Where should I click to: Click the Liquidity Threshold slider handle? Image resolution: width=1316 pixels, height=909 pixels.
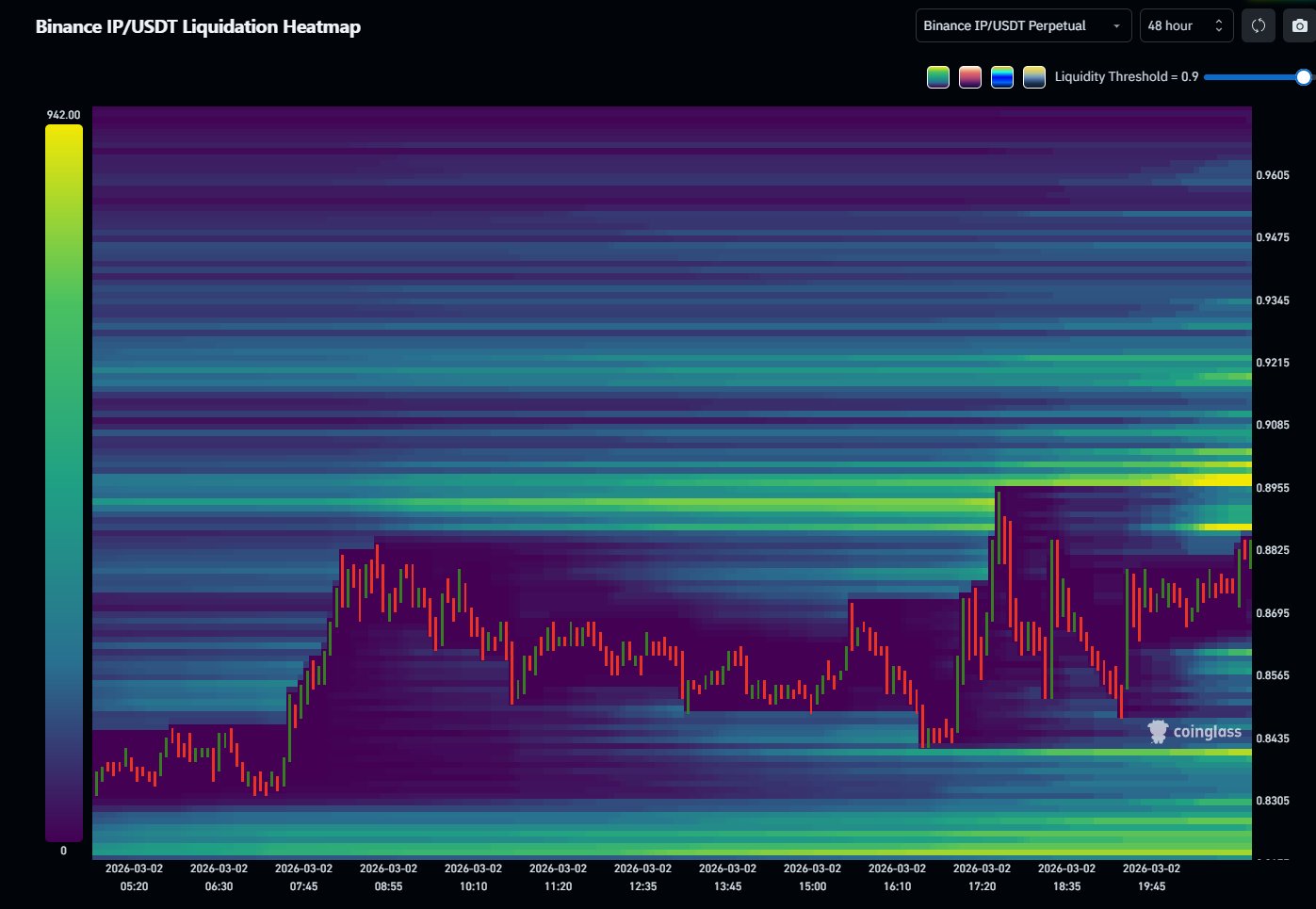pyautogui.click(x=1303, y=77)
